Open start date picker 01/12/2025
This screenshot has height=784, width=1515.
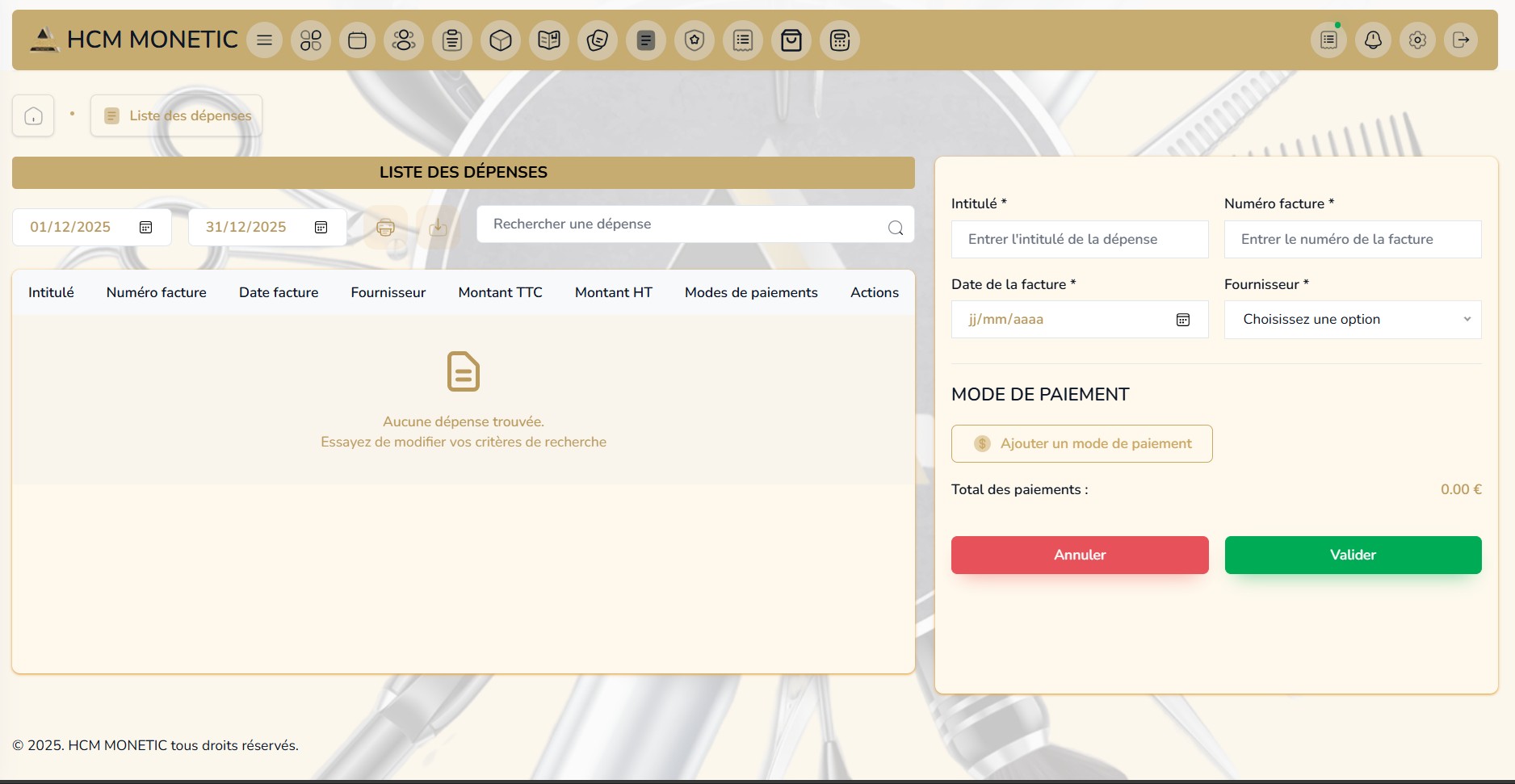point(145,228)
